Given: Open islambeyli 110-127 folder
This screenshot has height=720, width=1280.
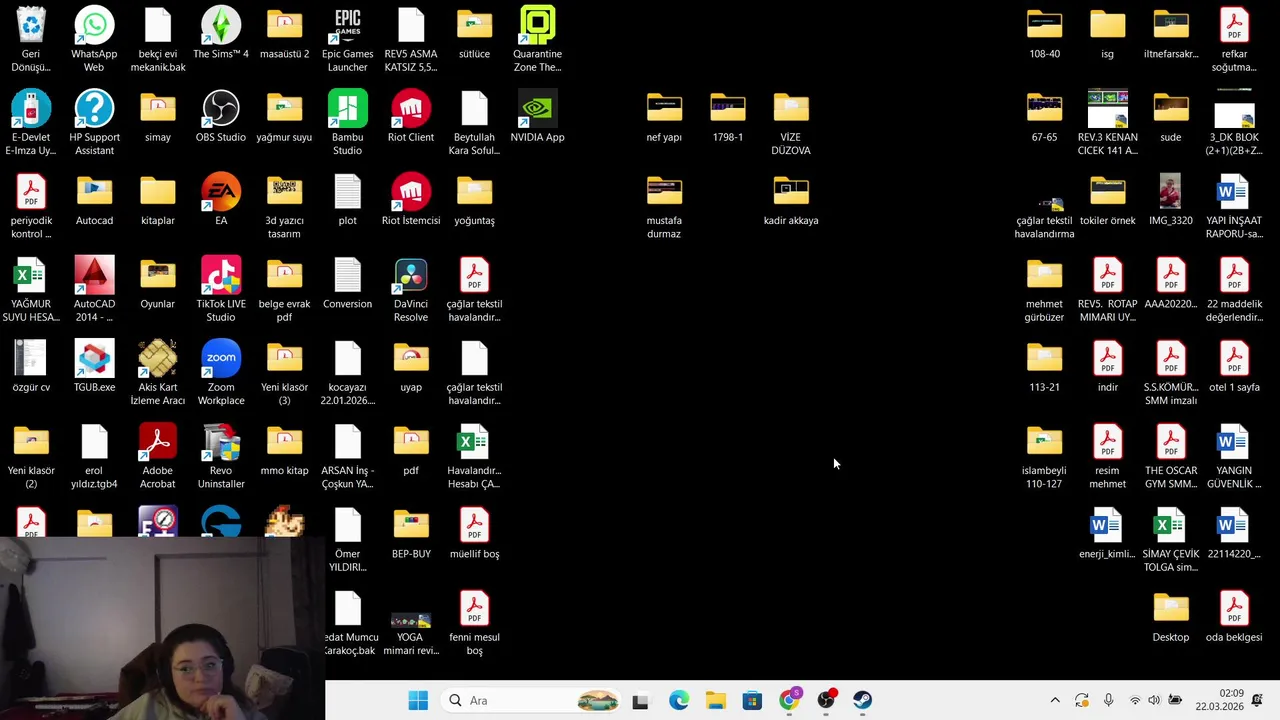Looking at the screenshot, I should click(x=1044, y=441).
